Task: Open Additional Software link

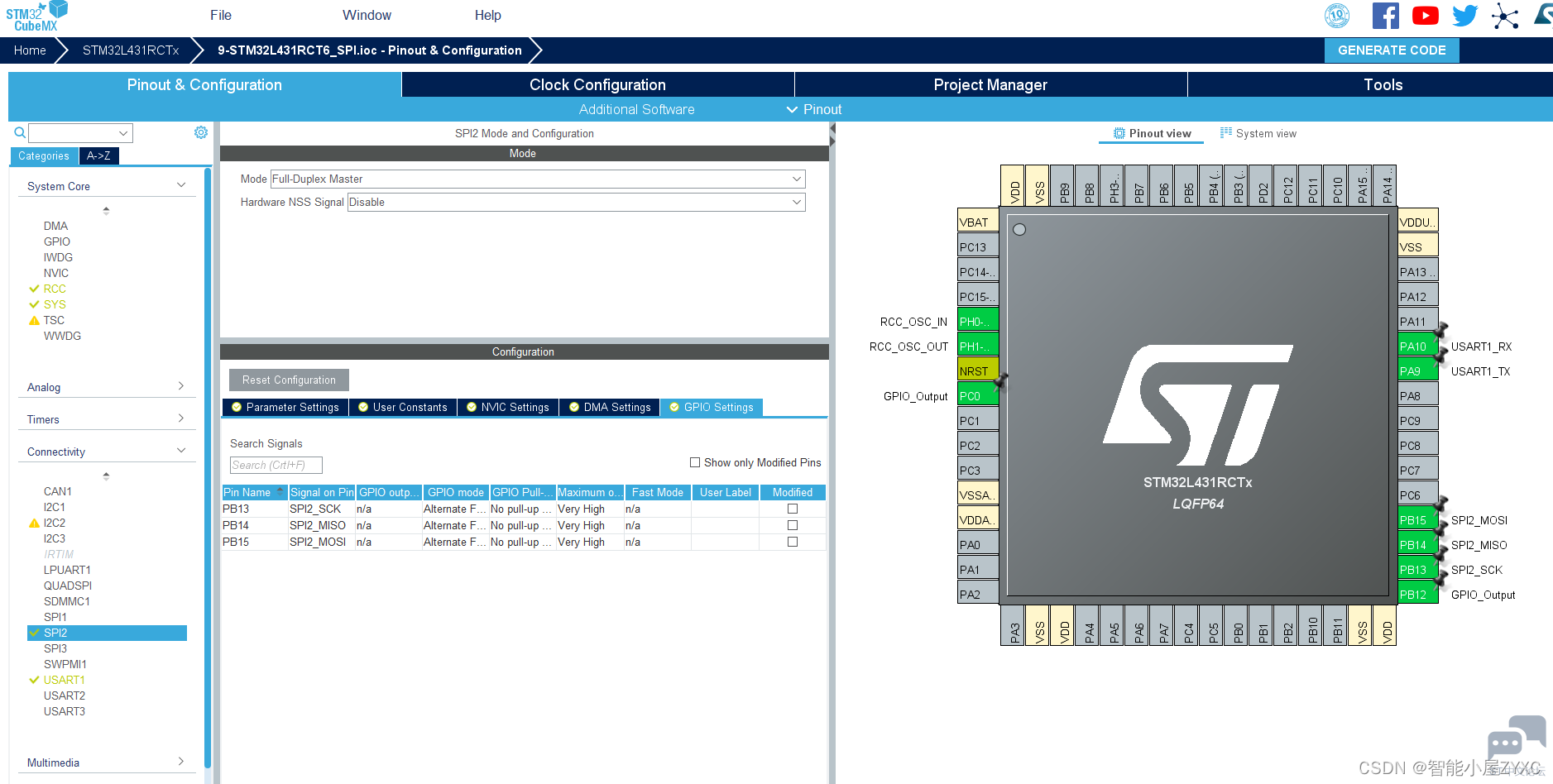Action: click(x=636, y=109)
